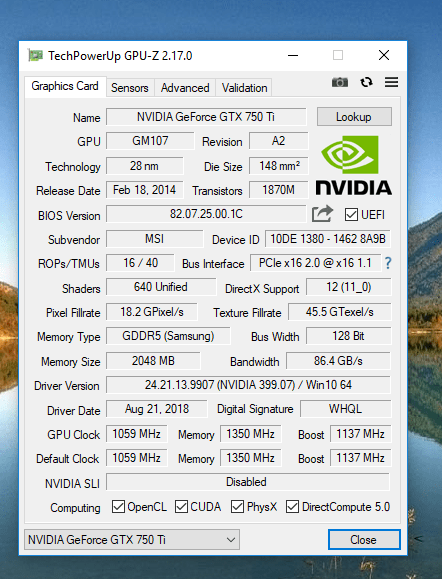This screenshot has width=442, height=579.
Task: Click the Memory Type field GDDR5 (Samsung)
Action: pos(168,336)
